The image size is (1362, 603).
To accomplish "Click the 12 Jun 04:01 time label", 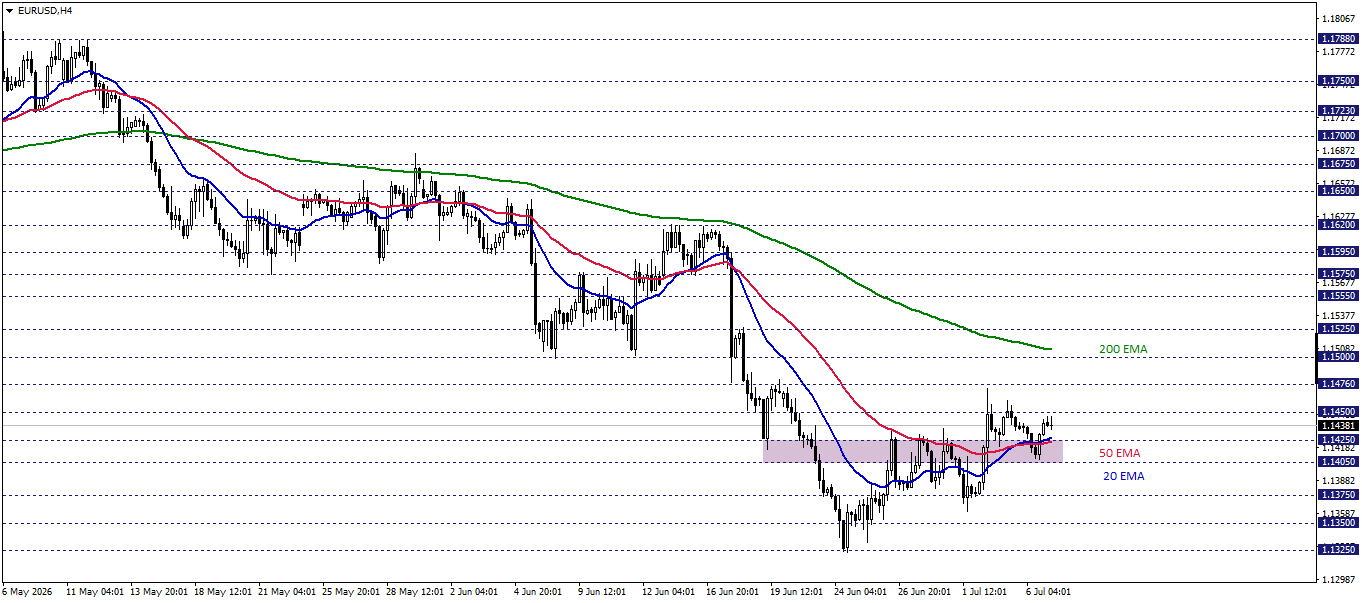I will point(670,591).
